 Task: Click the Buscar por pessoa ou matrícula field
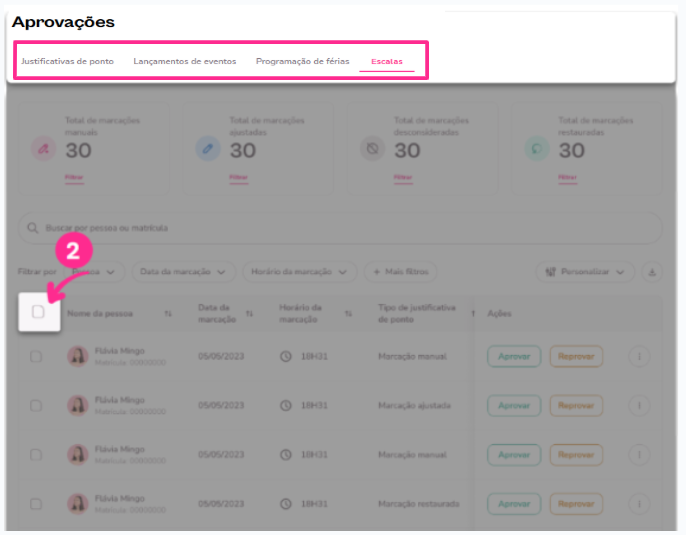coord(340,228)
